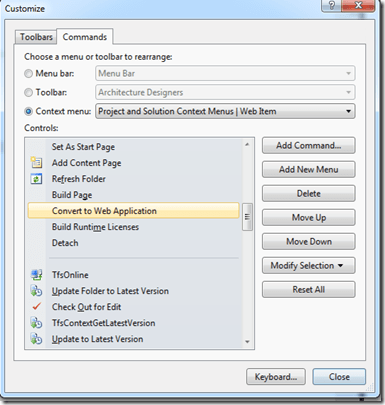Select the Toolbar radio button
Image resolution: width=385 pixels, height=405 pixels.
click(29, 92)
